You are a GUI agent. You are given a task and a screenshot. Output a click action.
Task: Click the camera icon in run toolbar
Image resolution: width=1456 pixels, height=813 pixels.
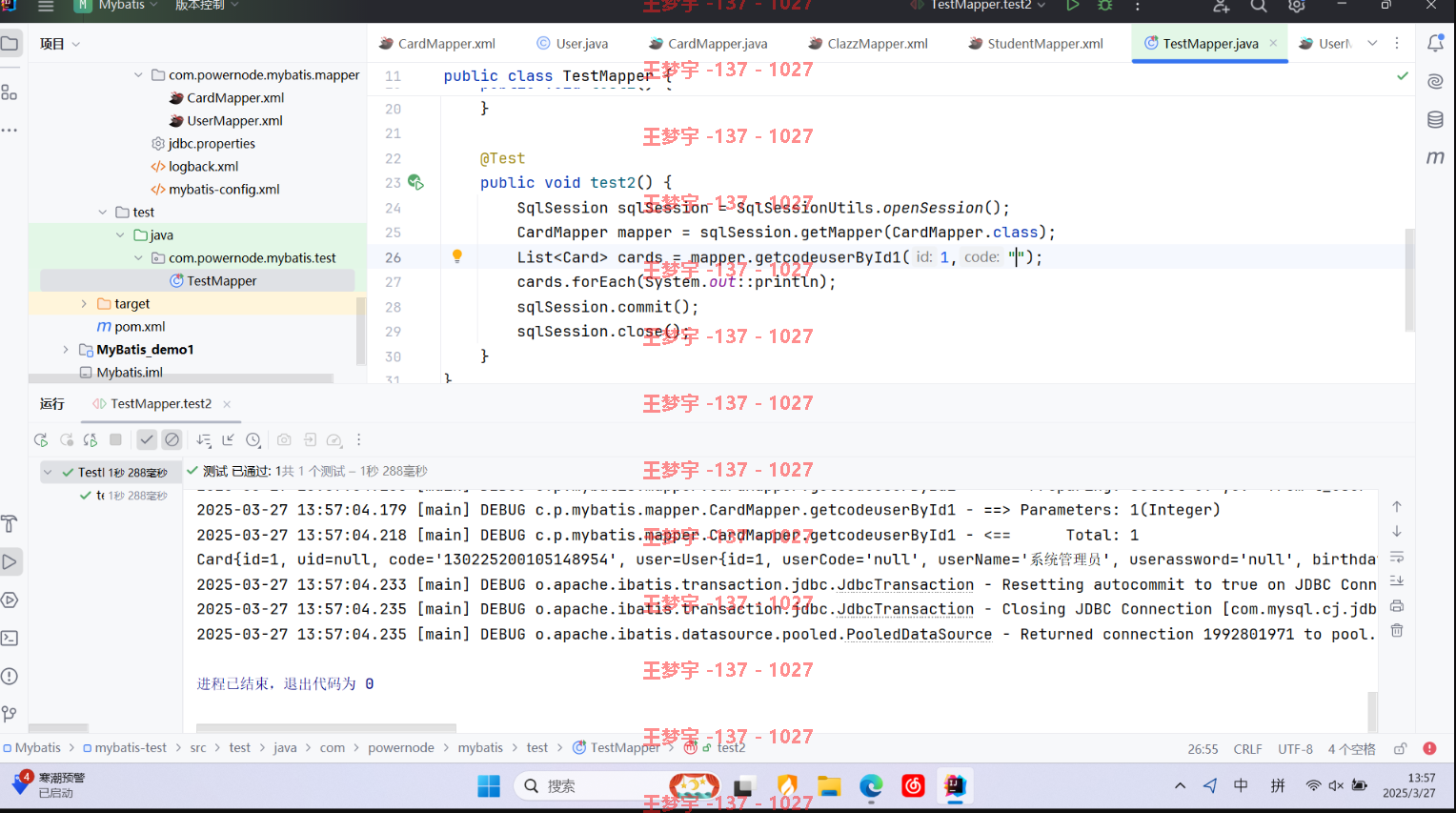(x=284, y=439)
